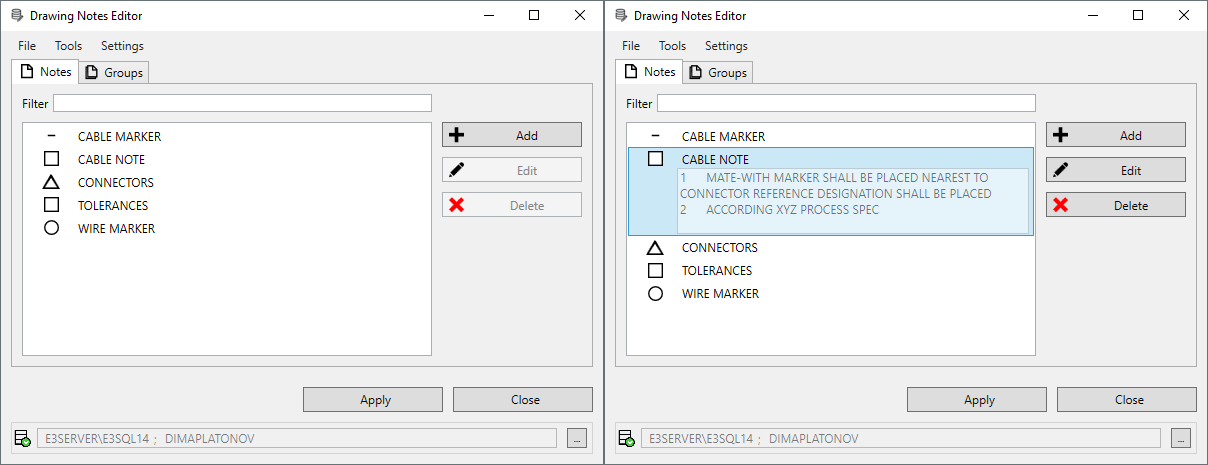Open the Tools menu in the left window
This screenshot has height=465, width=1208.
coord(68,46)
